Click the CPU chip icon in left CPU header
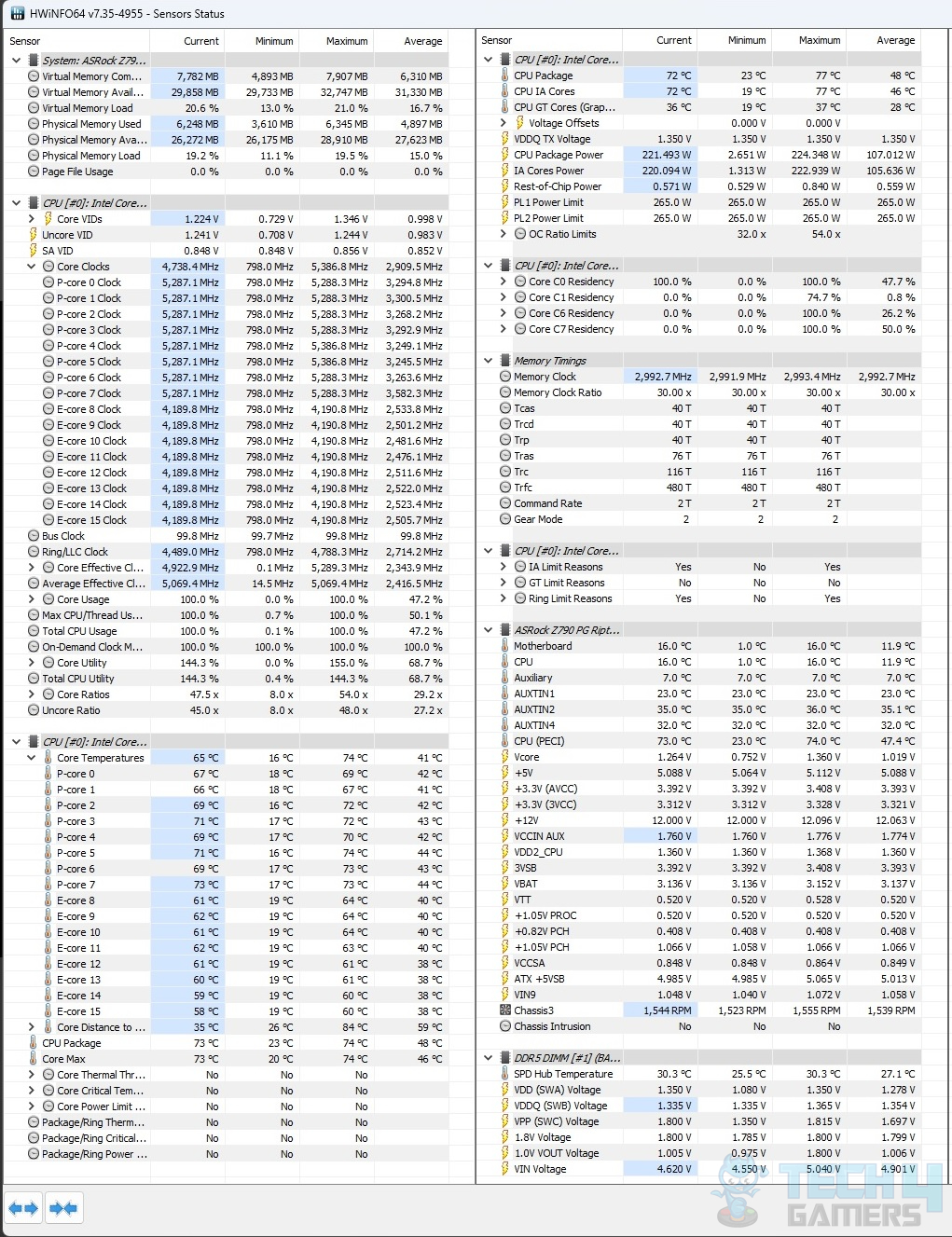Image resolution: width=952 pixels, height=1237 pixels. (x=34, y=203)
